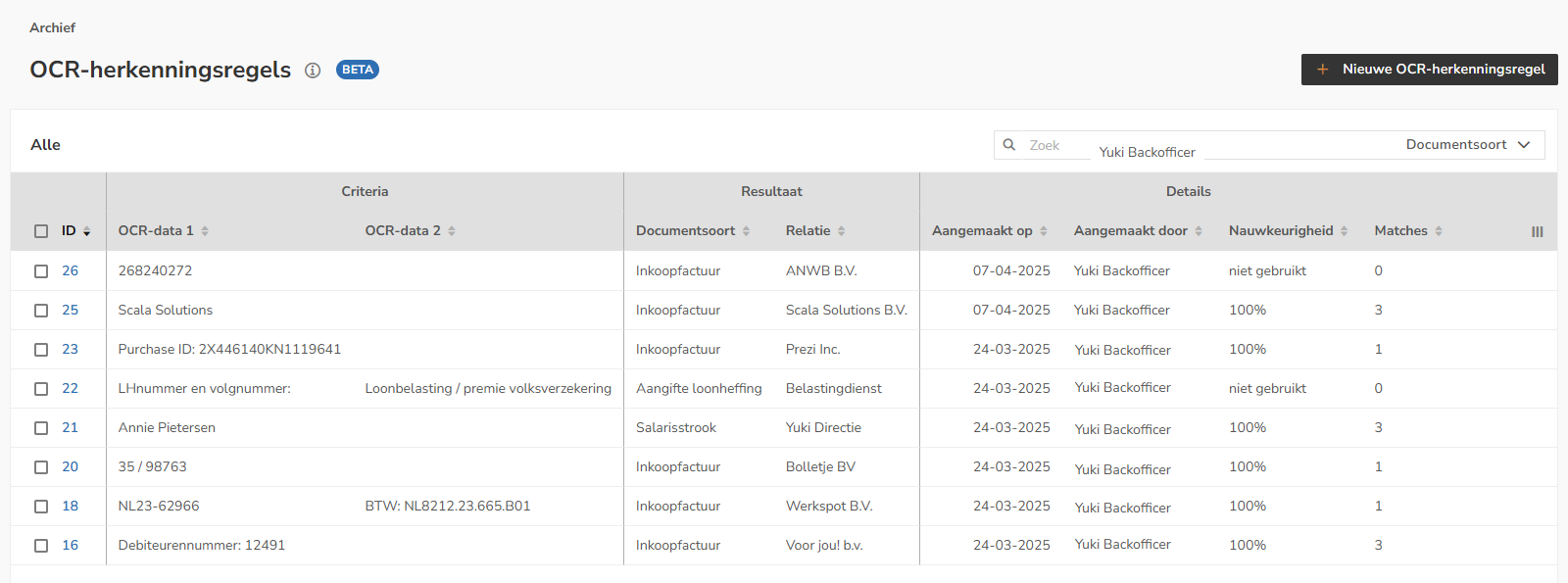
Task: Sort by OCR-data 1 column arrows
Action: [x=205, y=231]
